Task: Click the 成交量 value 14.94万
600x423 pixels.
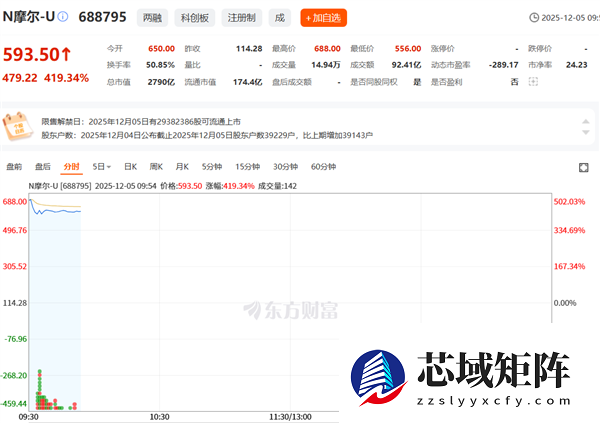Action: click(x=326, y=65)
